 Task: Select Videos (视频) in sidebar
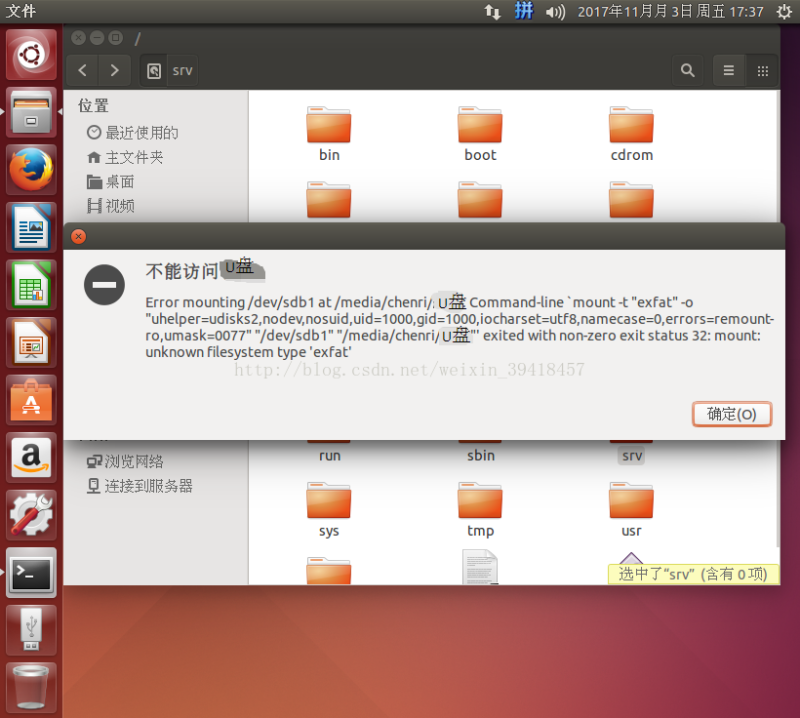[111, 206]
